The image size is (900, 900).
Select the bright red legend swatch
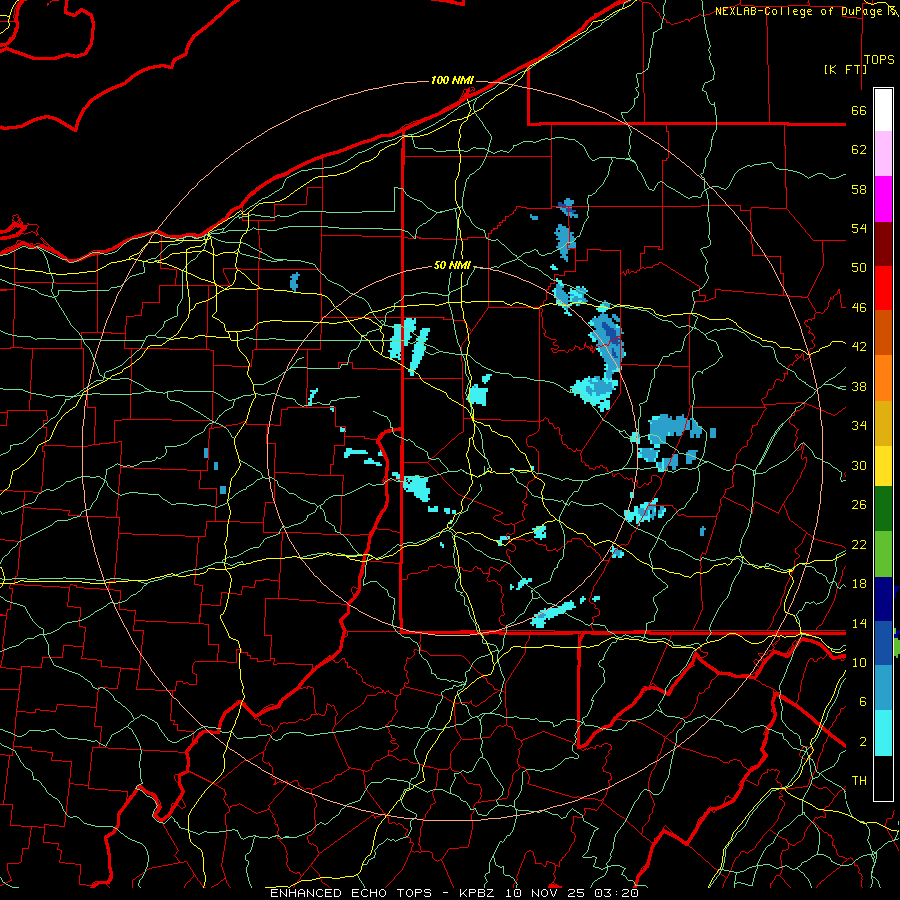click(x=883, y=288)
